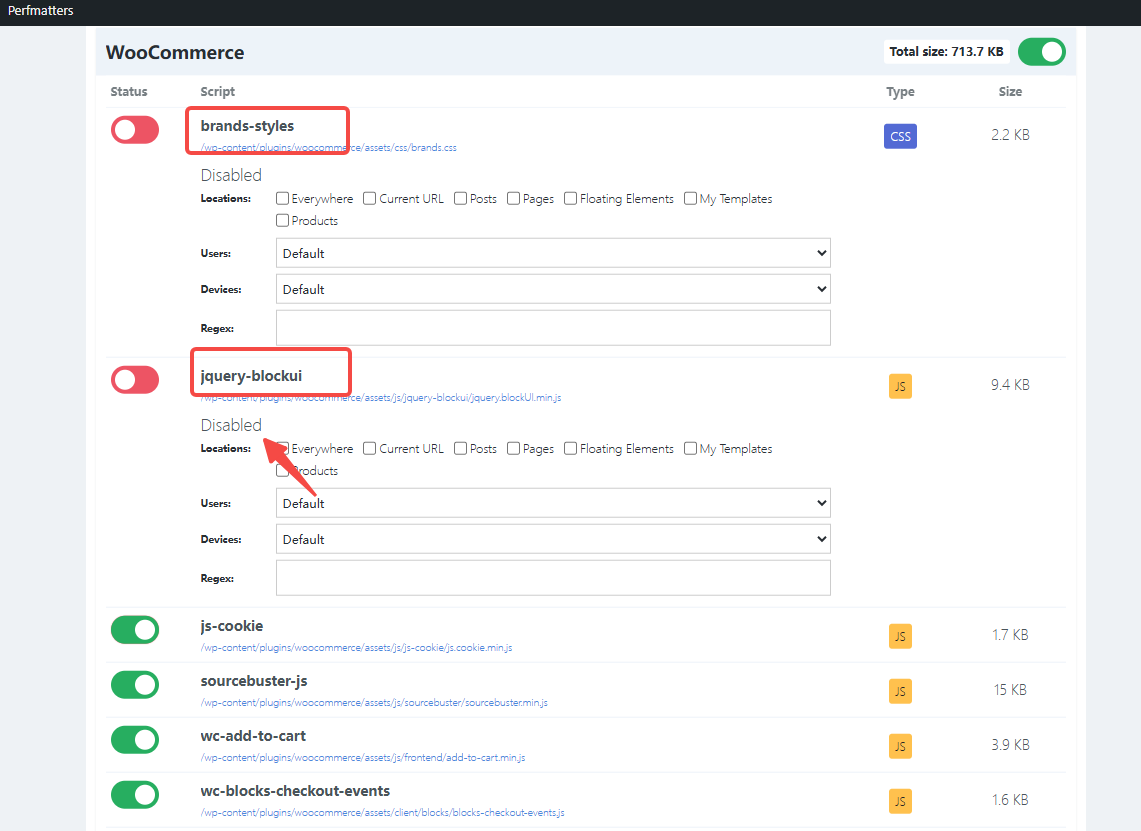
Task: Click the JS badge for js-cookie
Action: click(899, 635)
